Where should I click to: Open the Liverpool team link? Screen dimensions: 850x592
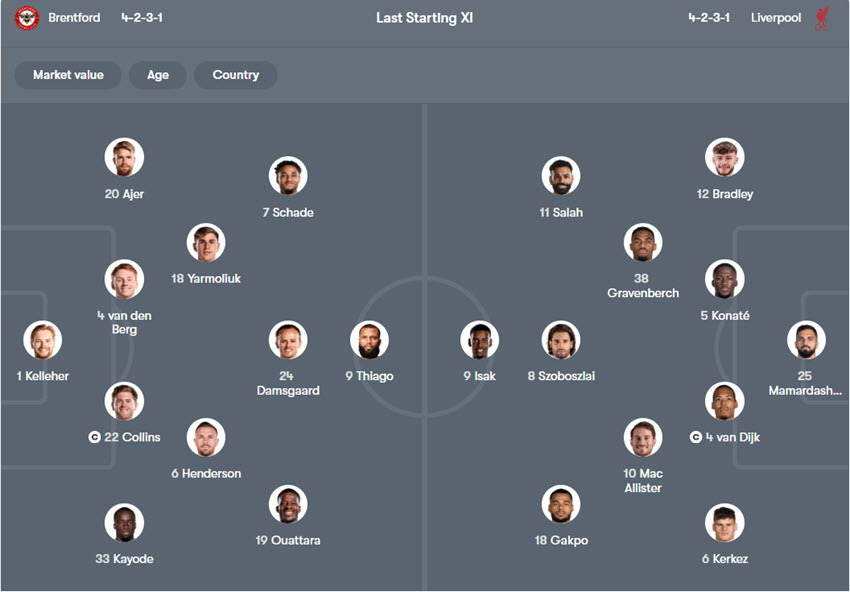[775, 18]
